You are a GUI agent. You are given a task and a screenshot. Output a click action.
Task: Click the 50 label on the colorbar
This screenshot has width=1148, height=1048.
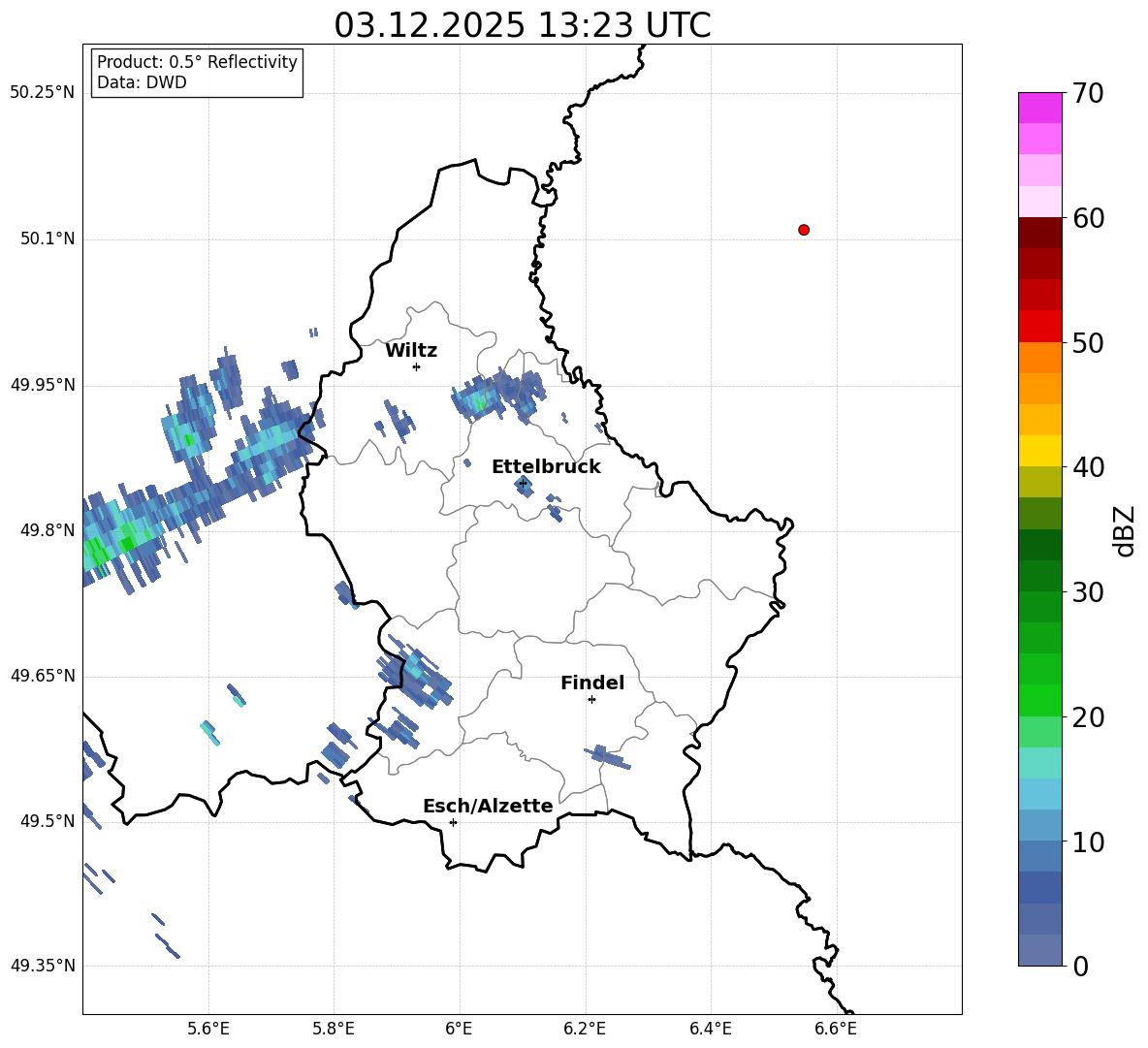coord(1088,342)
